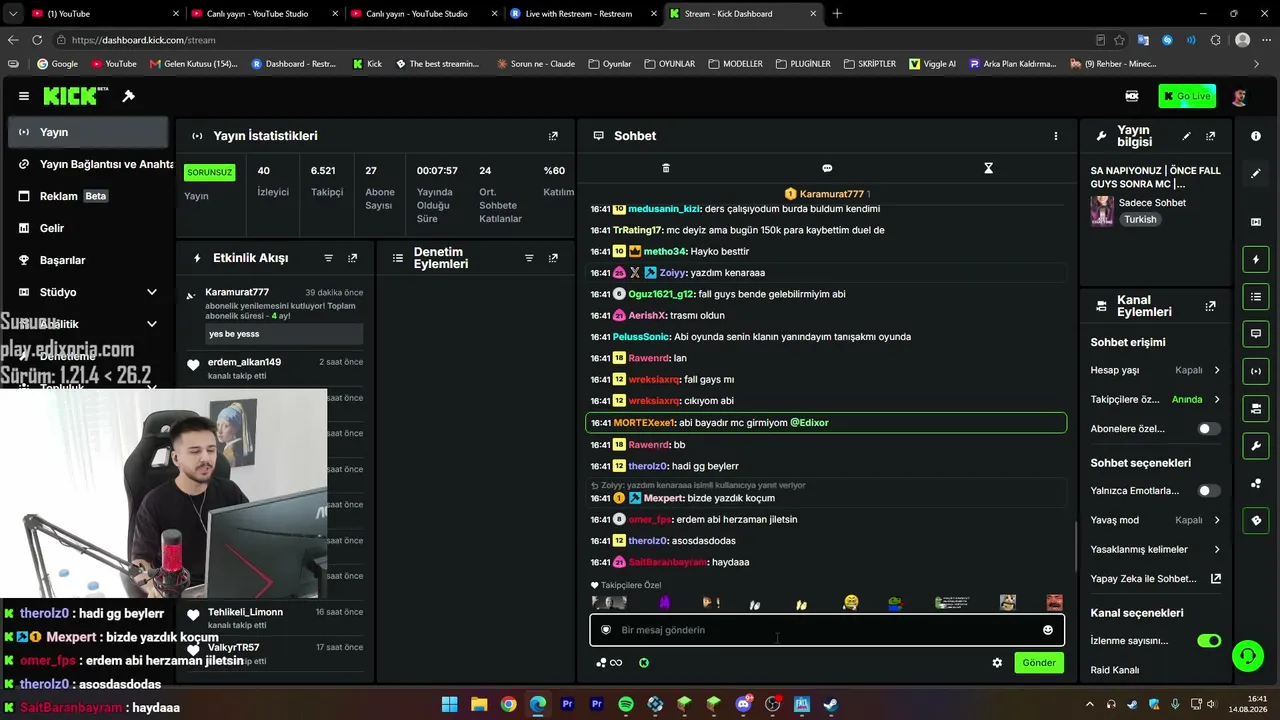Click the Gönder send button
Screen dimensions: 1280x720
point(1038,663)
